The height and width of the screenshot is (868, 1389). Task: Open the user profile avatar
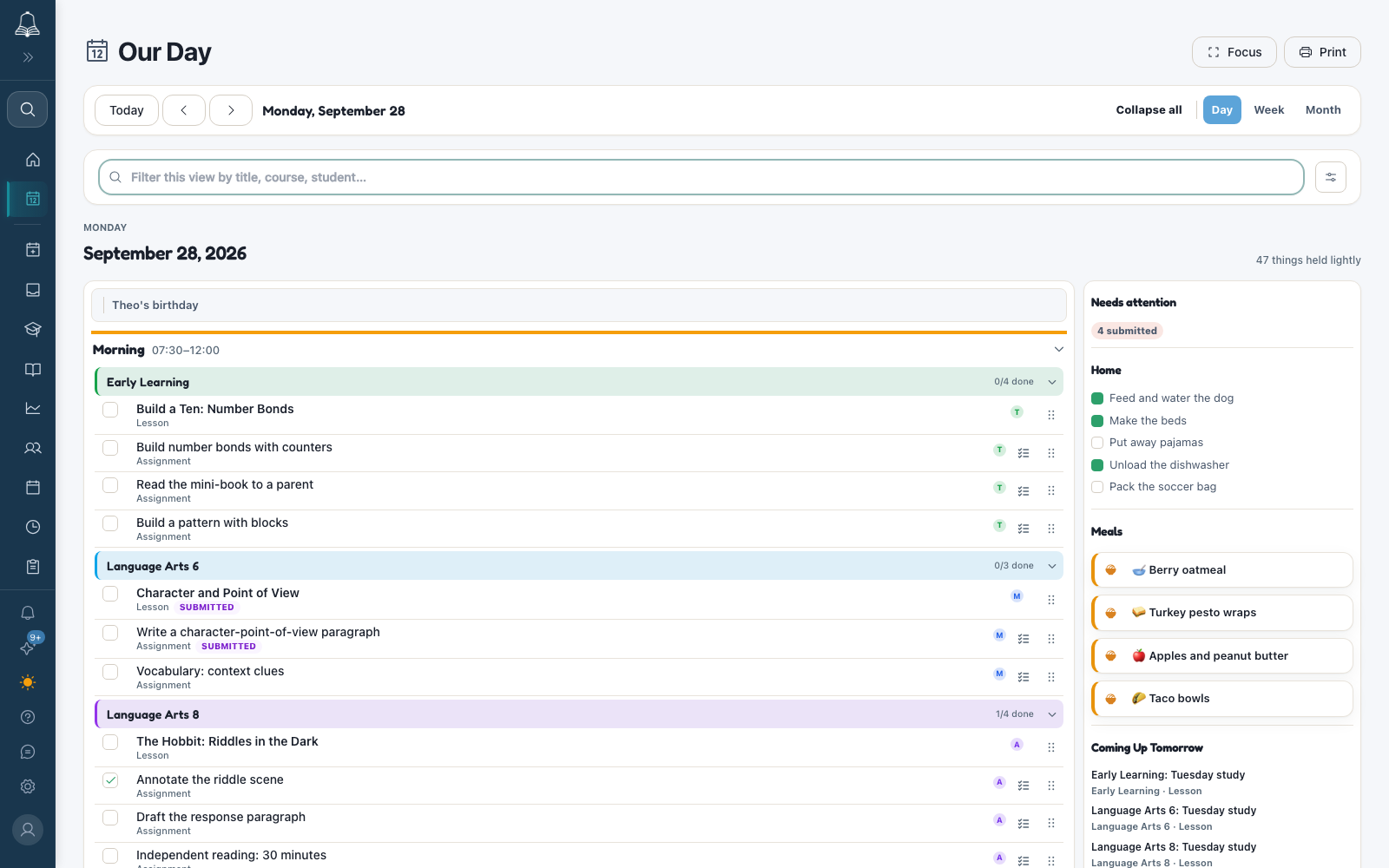coord(28,830)
